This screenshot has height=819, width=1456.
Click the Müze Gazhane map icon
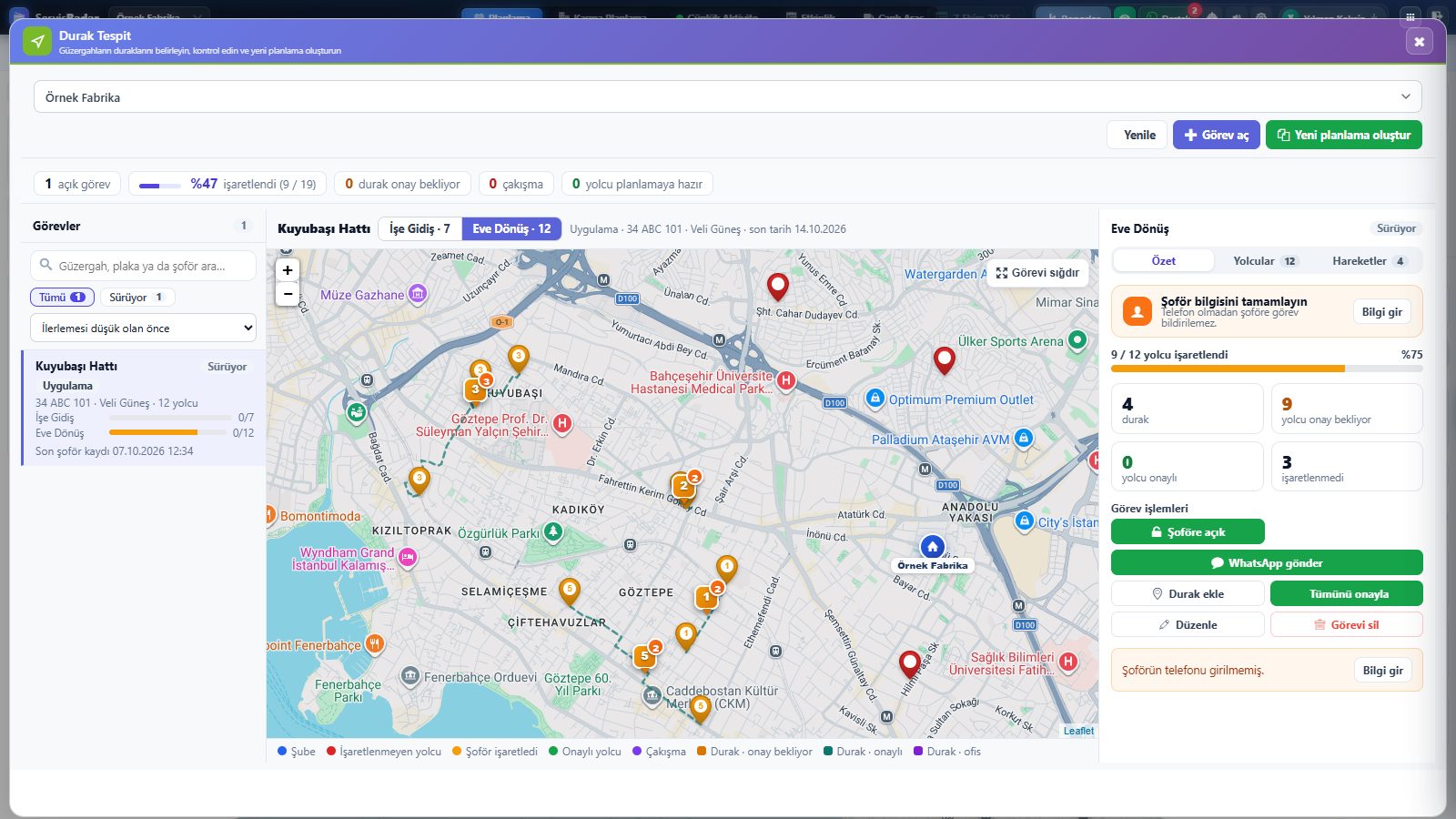coord(418,294)
